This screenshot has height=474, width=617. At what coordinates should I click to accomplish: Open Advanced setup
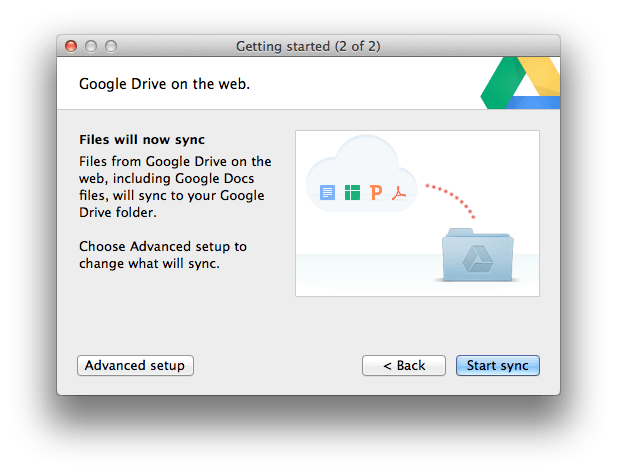coord(135,365)
